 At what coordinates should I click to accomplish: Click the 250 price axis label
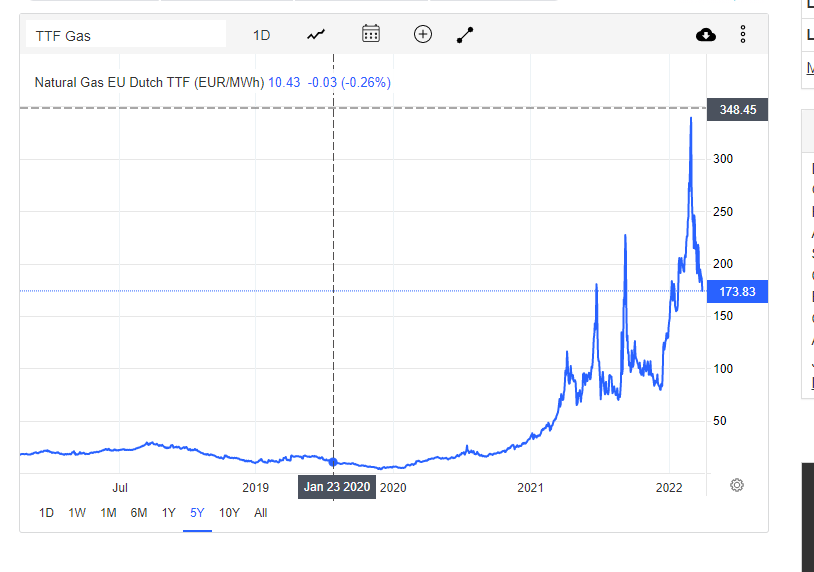click(x=723, y=212)
